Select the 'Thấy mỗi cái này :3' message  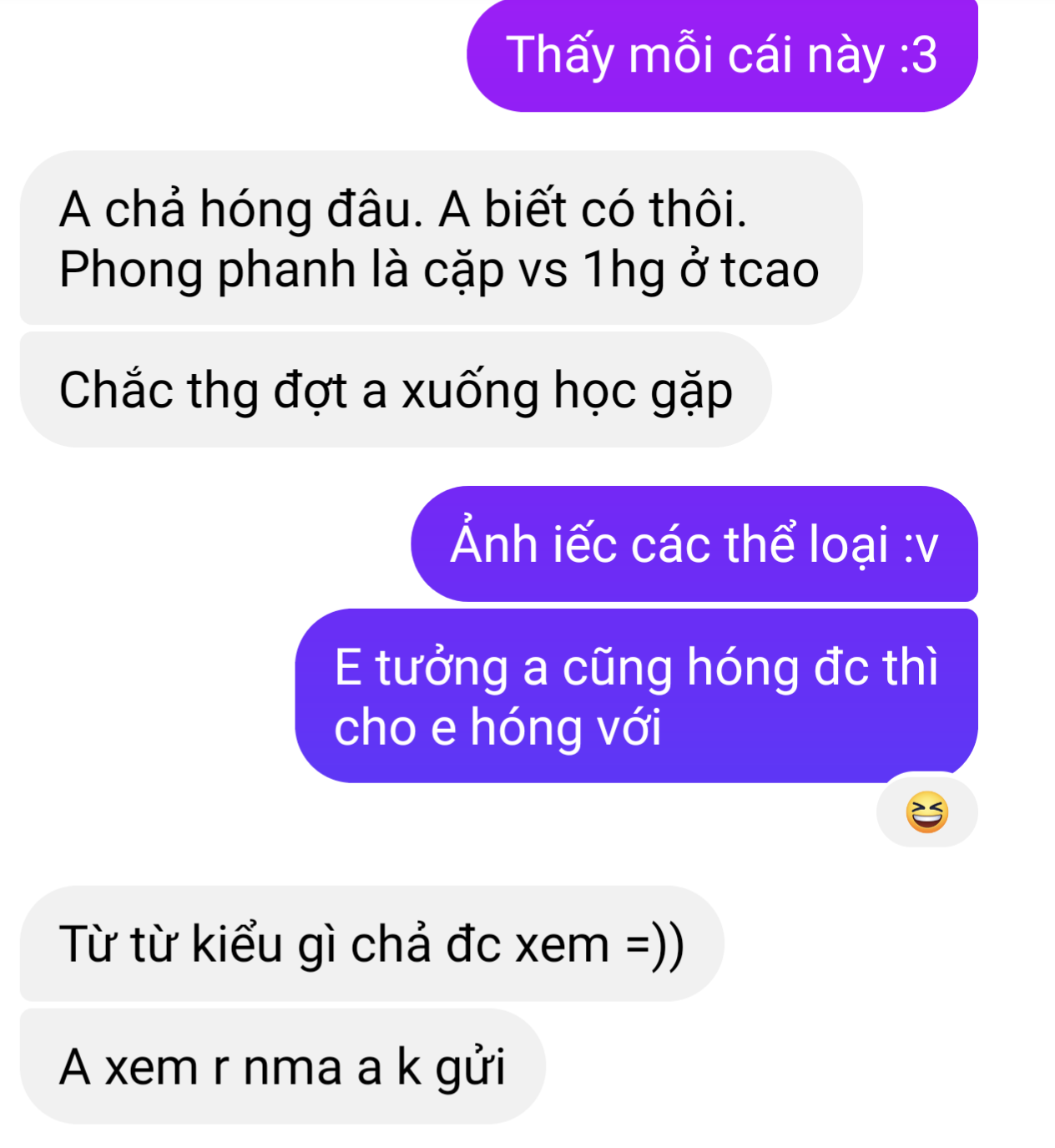pos(722,55)
